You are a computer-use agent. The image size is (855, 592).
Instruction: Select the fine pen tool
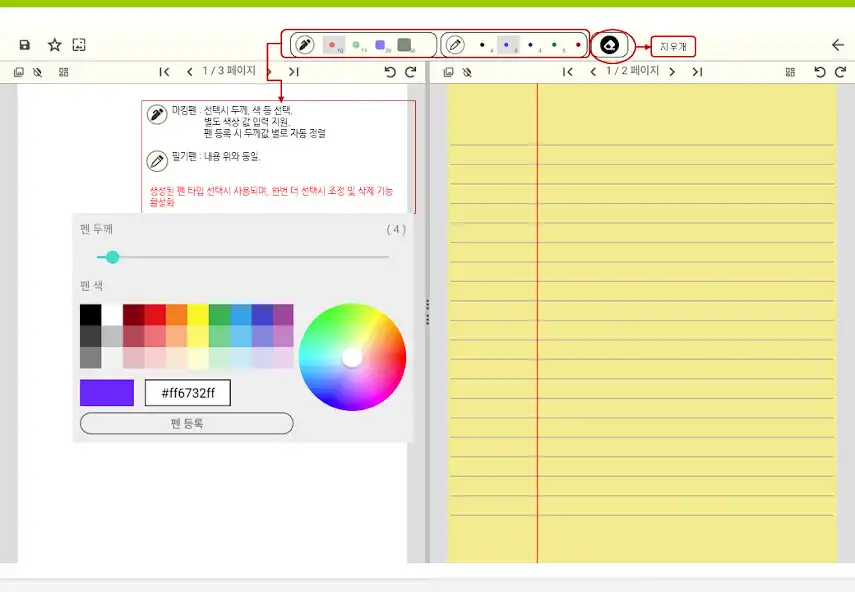[x=455, y=44]
